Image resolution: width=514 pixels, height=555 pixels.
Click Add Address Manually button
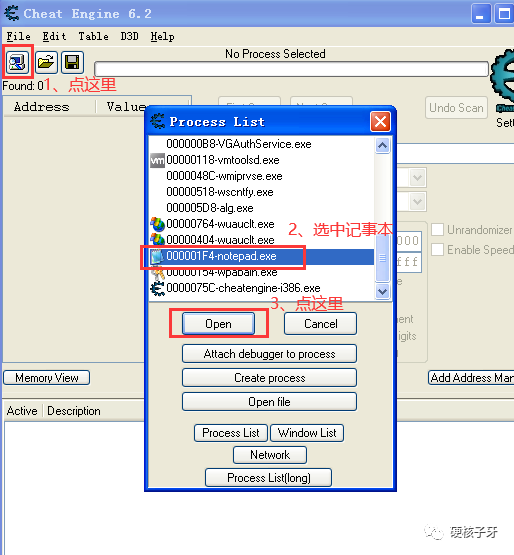click(471, 378)
